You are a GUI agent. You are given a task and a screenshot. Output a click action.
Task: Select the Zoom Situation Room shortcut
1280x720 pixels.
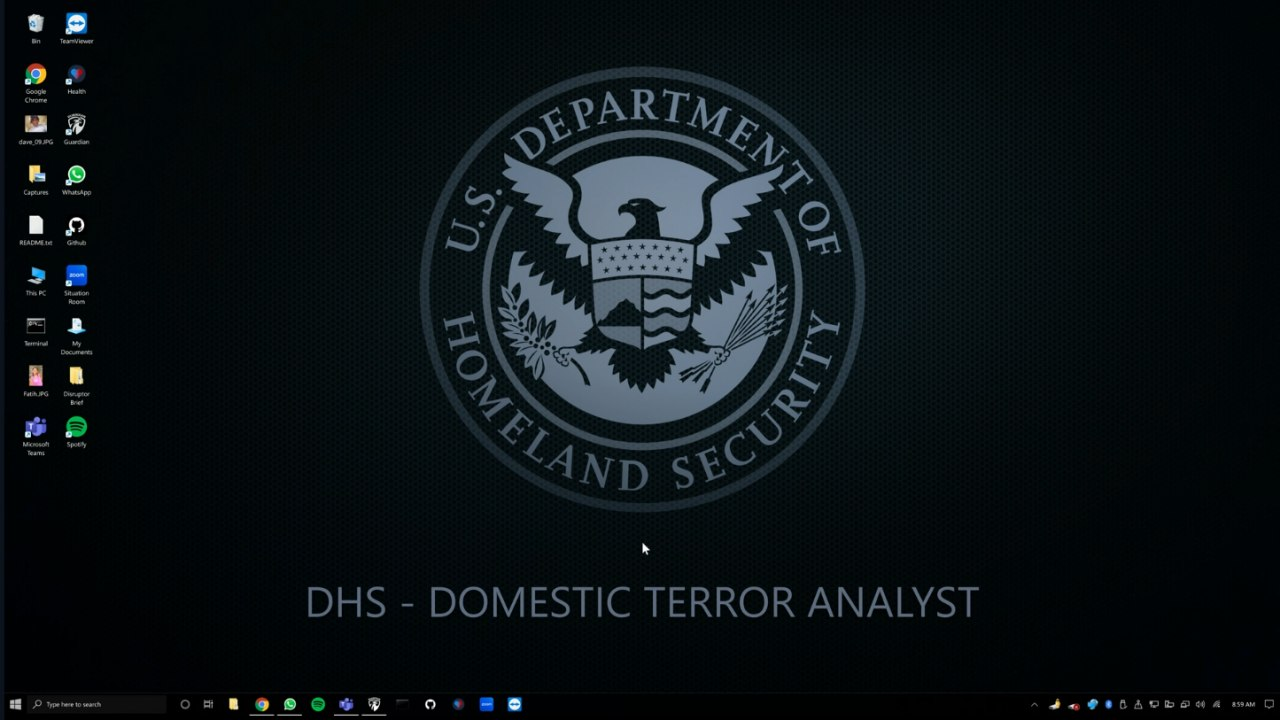76,285
